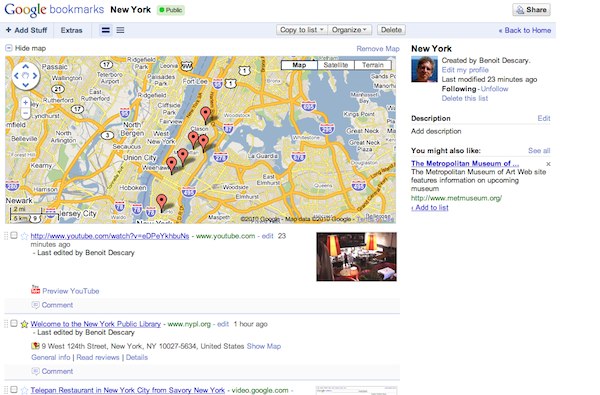Click the Public visibility badge
Screen dimensions: 600x395
click(x=171, y=10)
